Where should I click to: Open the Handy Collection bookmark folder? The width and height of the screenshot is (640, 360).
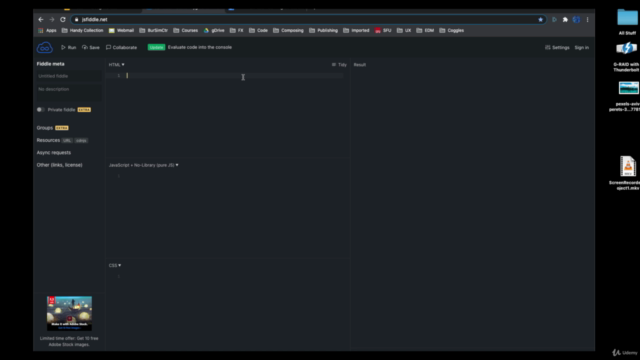(x=82, y=30)
